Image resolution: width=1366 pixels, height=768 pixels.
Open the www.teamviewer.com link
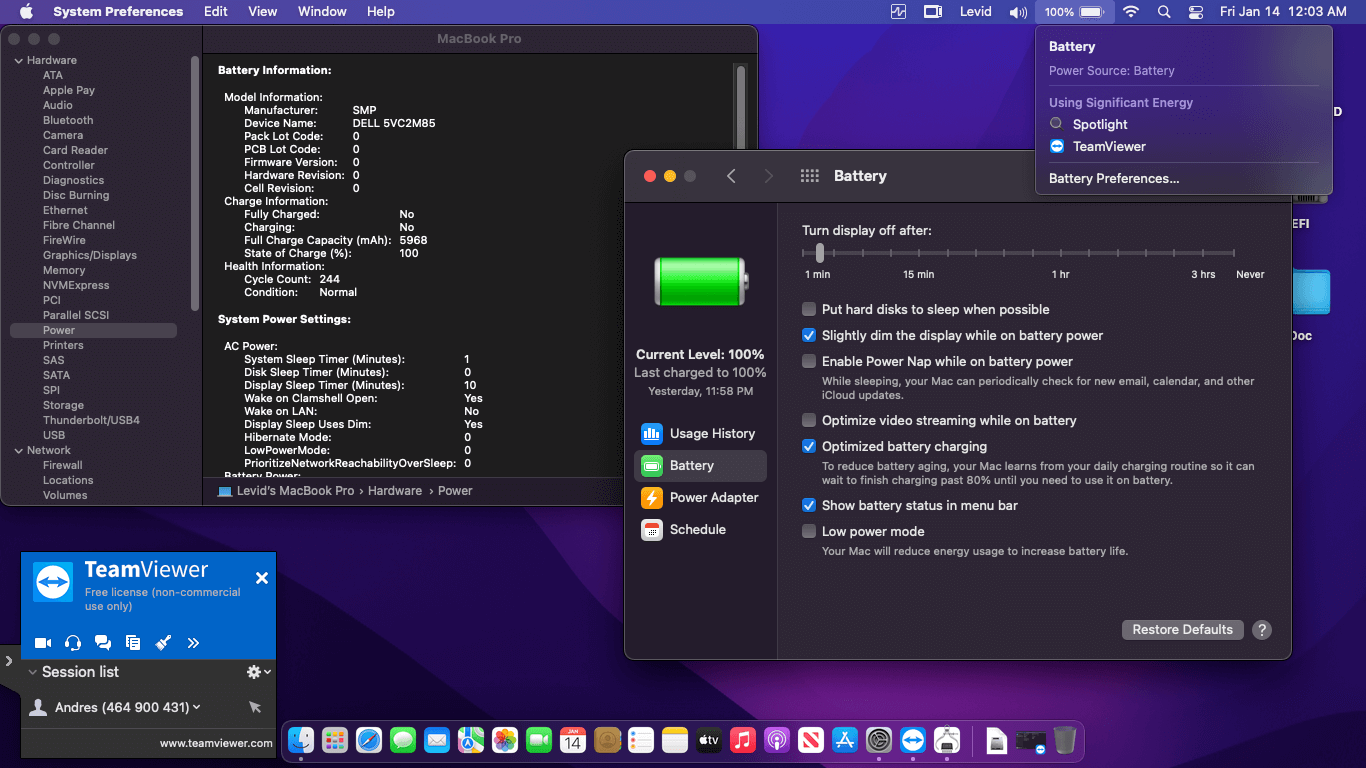click(216, 743)
